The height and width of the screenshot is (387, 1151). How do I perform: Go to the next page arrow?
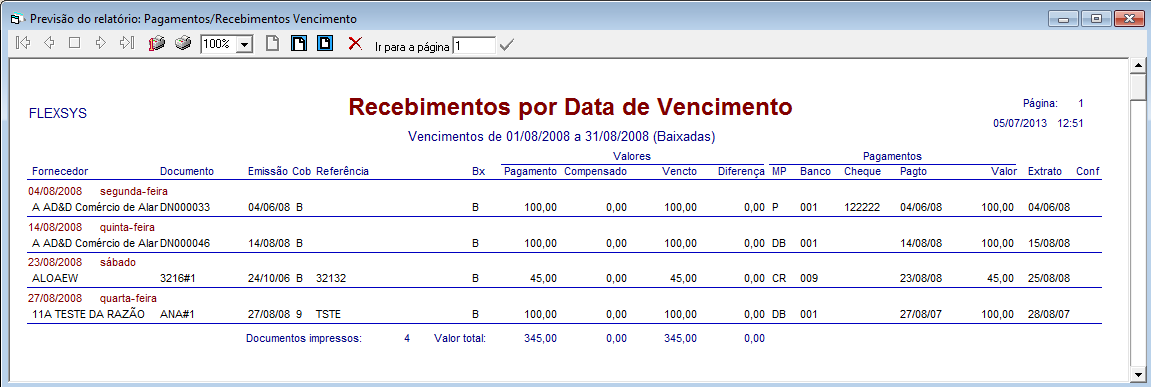pos(101,43)
